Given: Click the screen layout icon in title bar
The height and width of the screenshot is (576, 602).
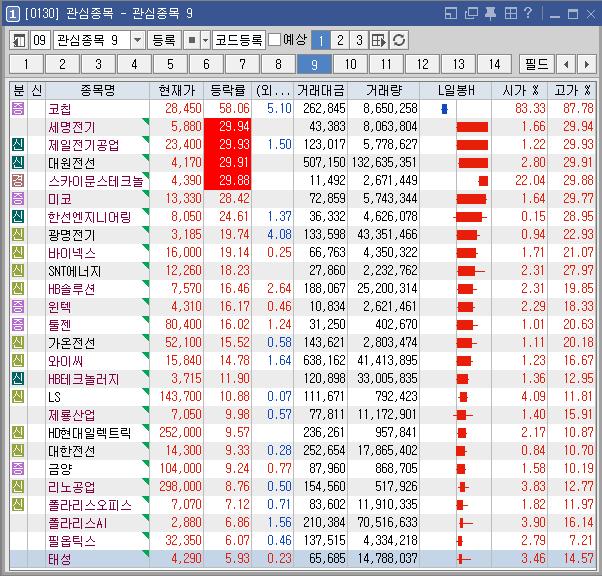Looking at the screenshot, I should tap(451, 14).
